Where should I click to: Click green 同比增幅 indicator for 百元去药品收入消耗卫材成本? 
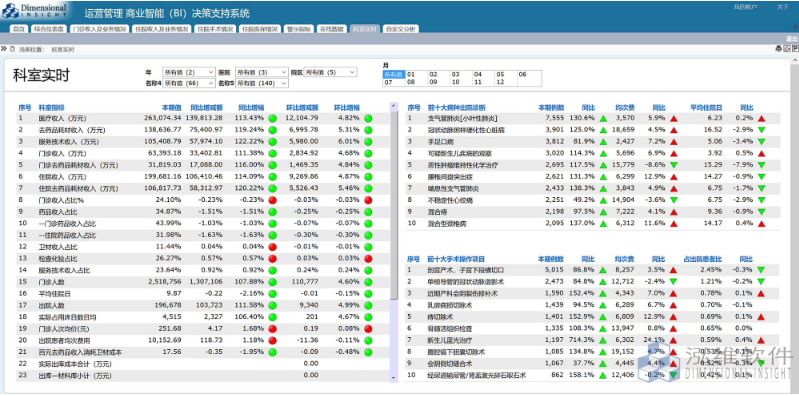click(x=273, y=352)
